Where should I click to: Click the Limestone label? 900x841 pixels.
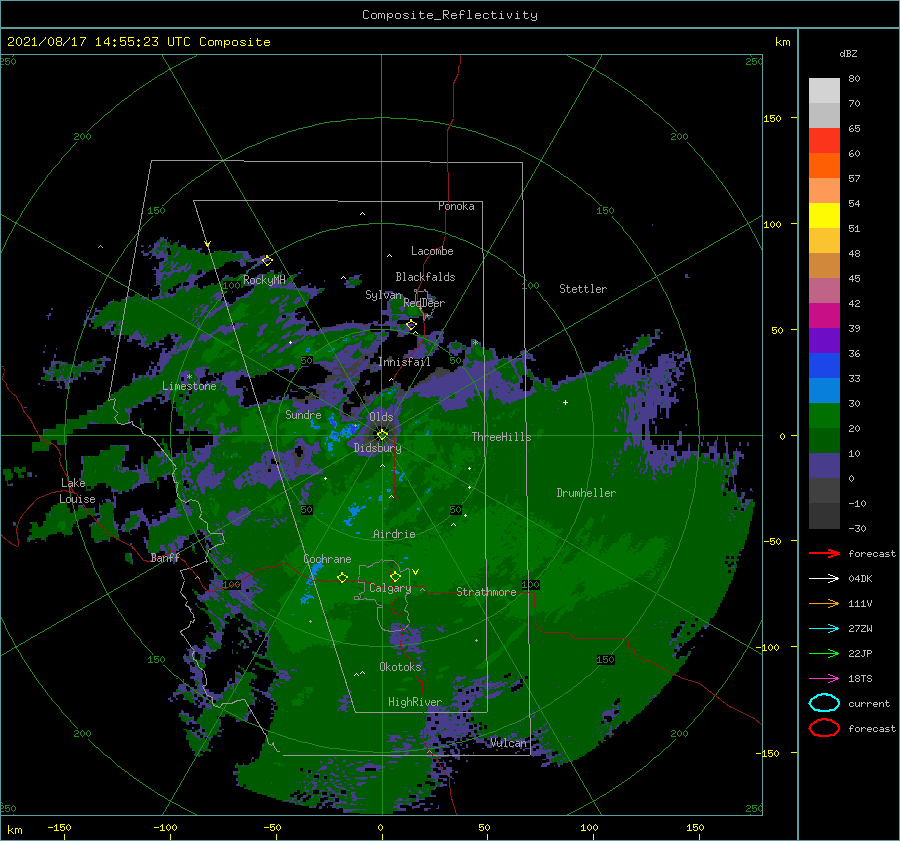(x=189, y=386)
